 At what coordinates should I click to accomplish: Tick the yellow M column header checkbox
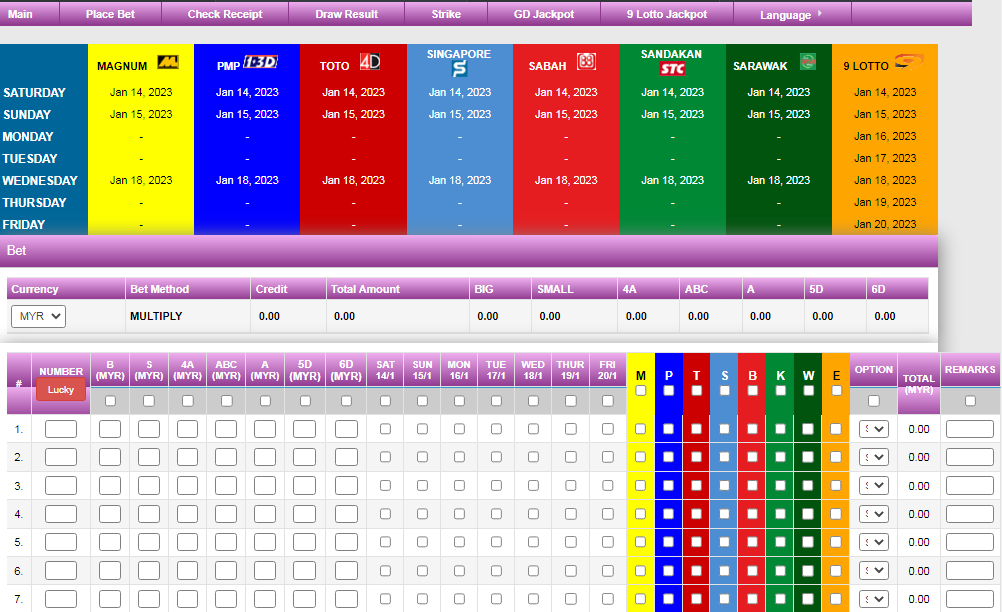coord(641,391)
